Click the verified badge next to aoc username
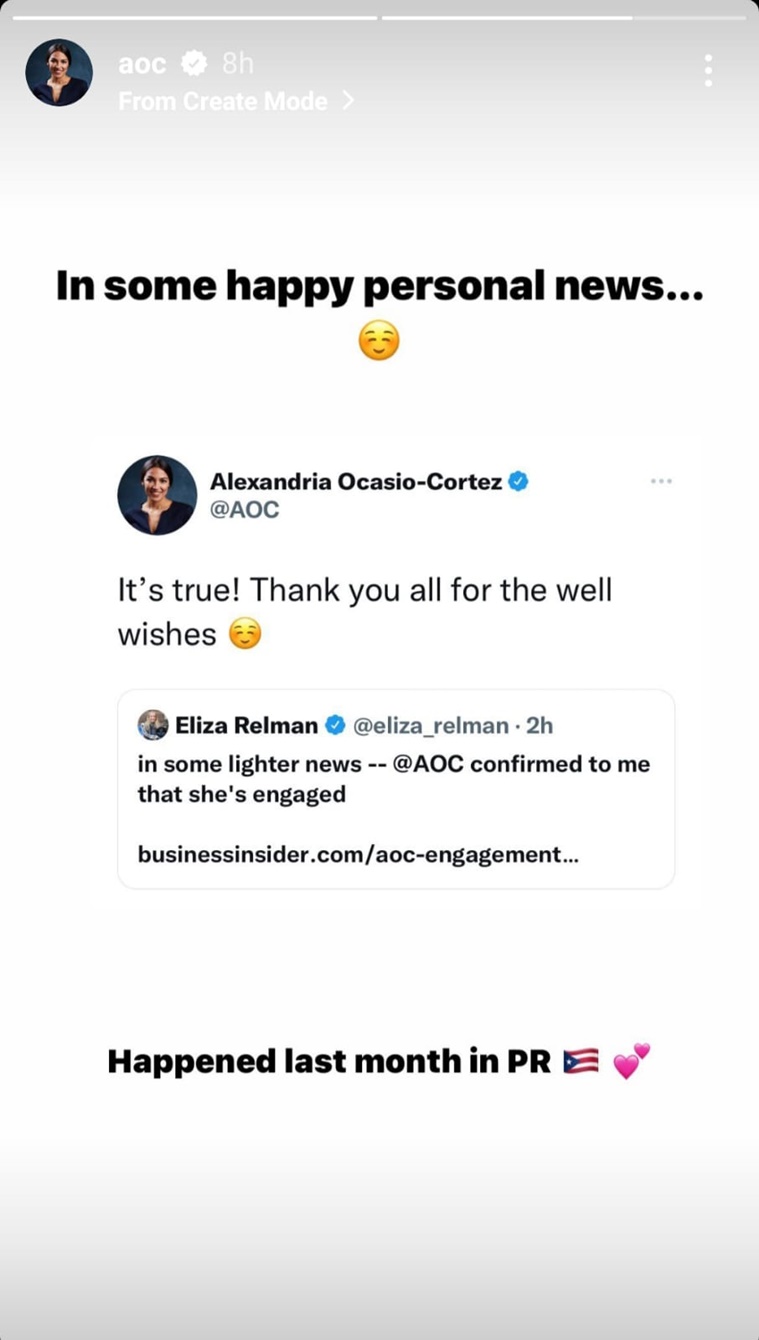Viewport: 759px width, 1340px height. (192, 63)
